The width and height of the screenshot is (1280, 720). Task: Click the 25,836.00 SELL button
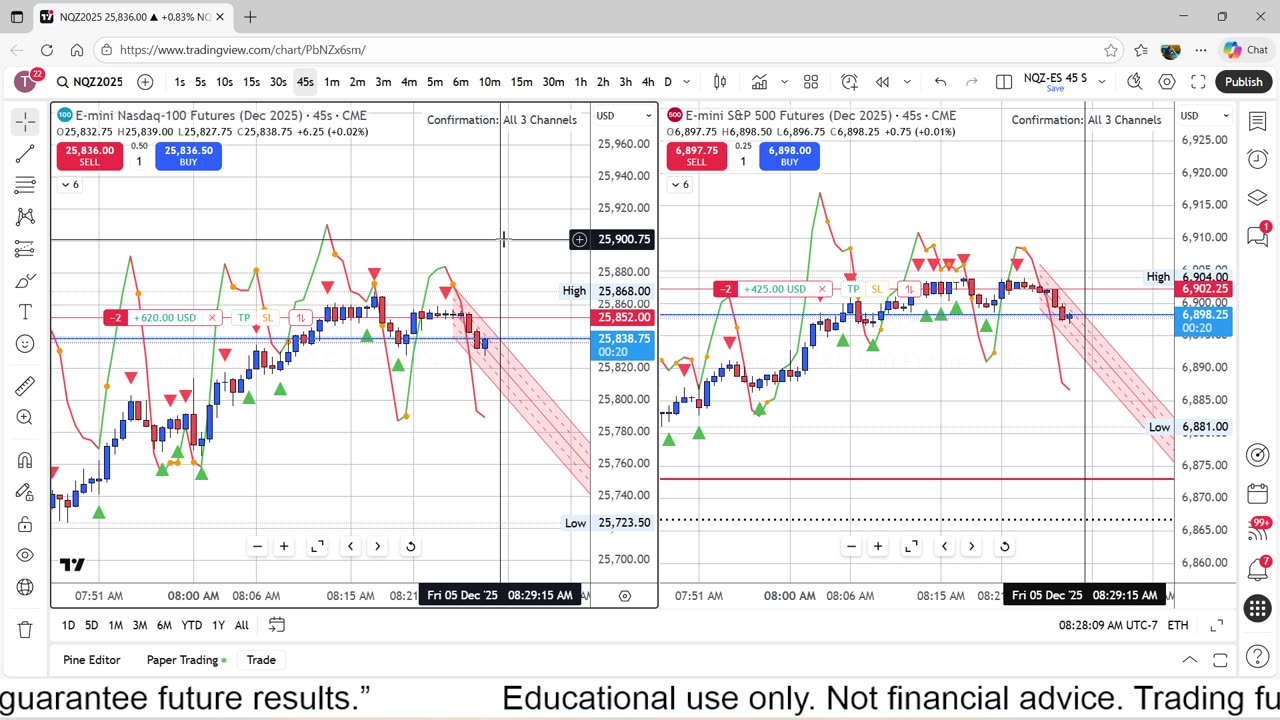(x=89, y=156)
